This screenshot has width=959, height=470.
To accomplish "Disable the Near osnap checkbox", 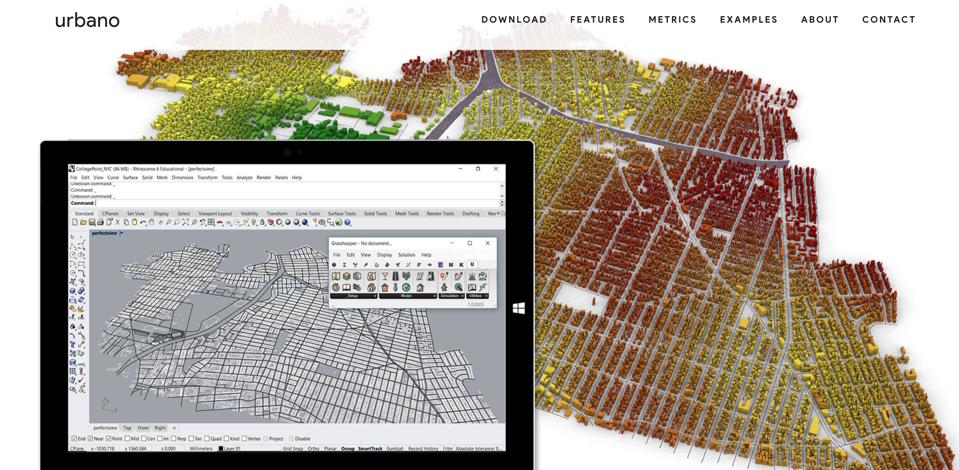I will click(92, 438).
